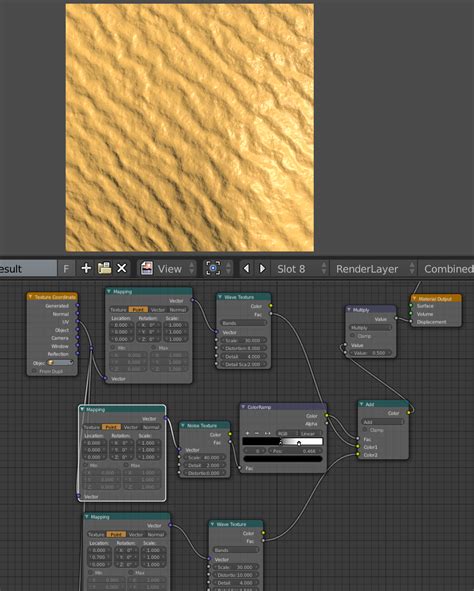Click the ColorRamp Pos 0.466 field
The height and width of the screenshot is (591, 474).
click(295, 451)
